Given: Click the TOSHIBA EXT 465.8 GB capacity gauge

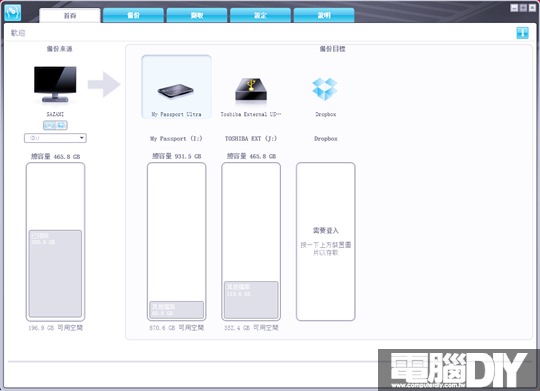Looking at the screenshot, I should click(251, 241).
